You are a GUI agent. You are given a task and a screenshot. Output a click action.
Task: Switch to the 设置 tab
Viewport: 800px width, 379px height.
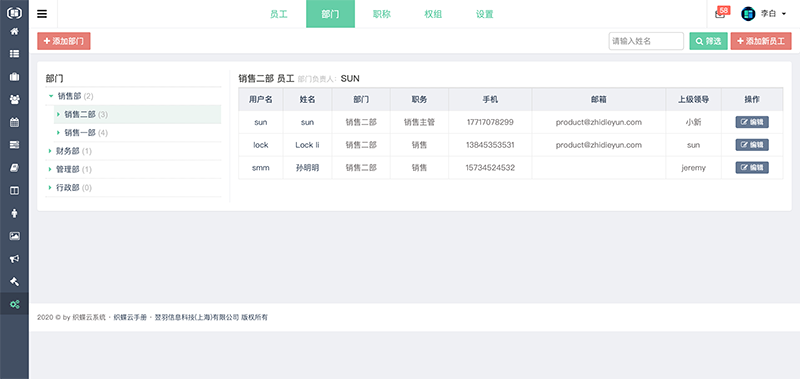point(485,14)
